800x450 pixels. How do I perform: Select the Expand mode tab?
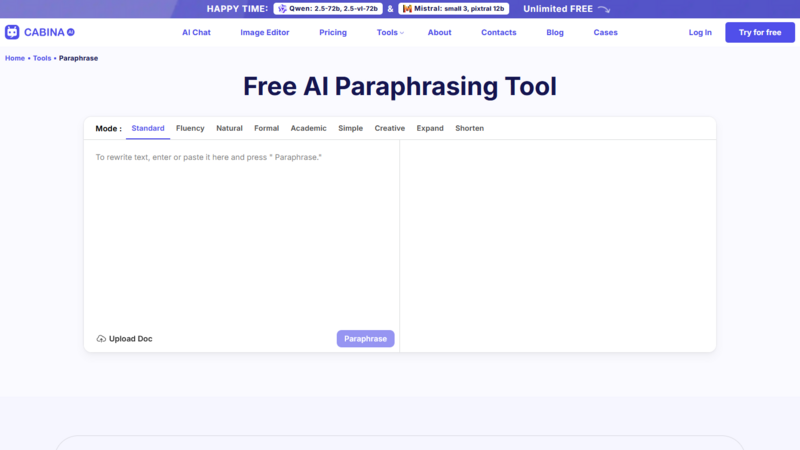pos(430,128)
